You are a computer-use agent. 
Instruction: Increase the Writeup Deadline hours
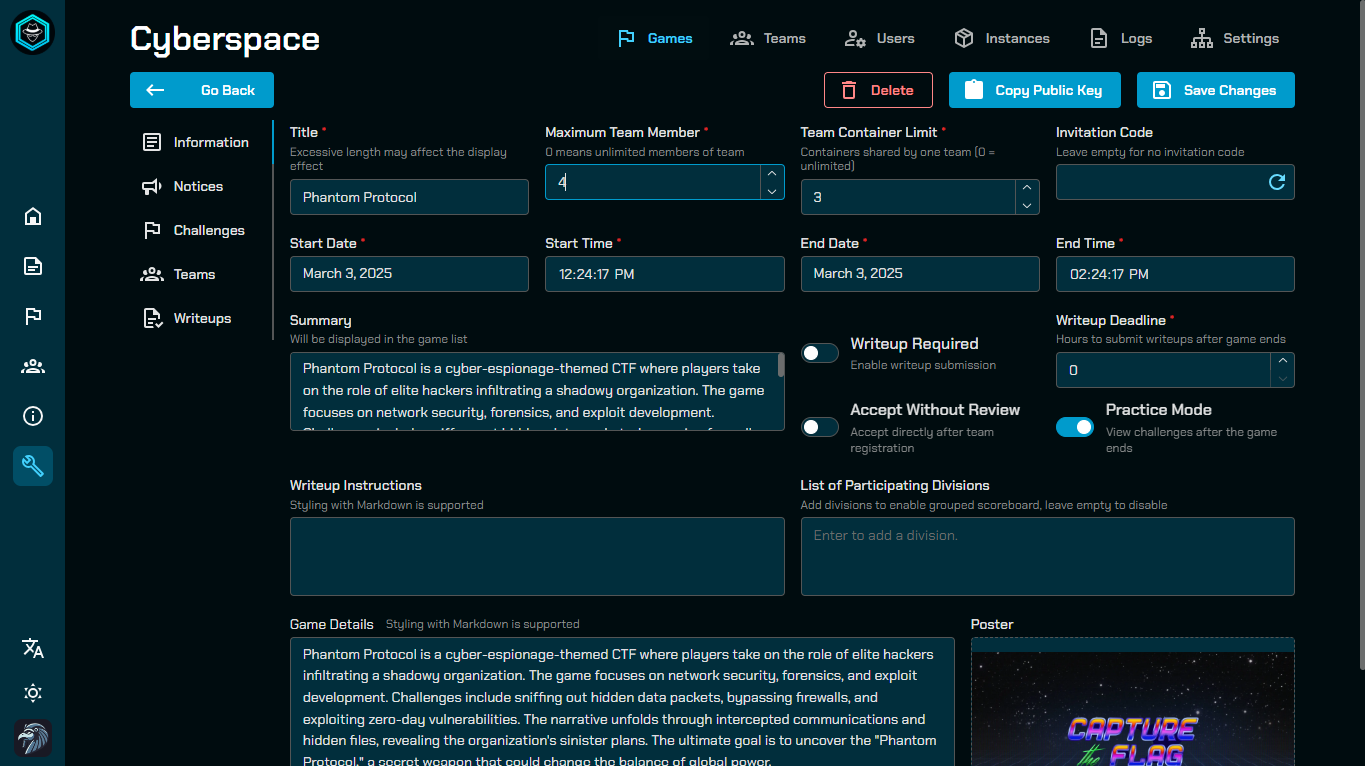tap(1282, 360)
